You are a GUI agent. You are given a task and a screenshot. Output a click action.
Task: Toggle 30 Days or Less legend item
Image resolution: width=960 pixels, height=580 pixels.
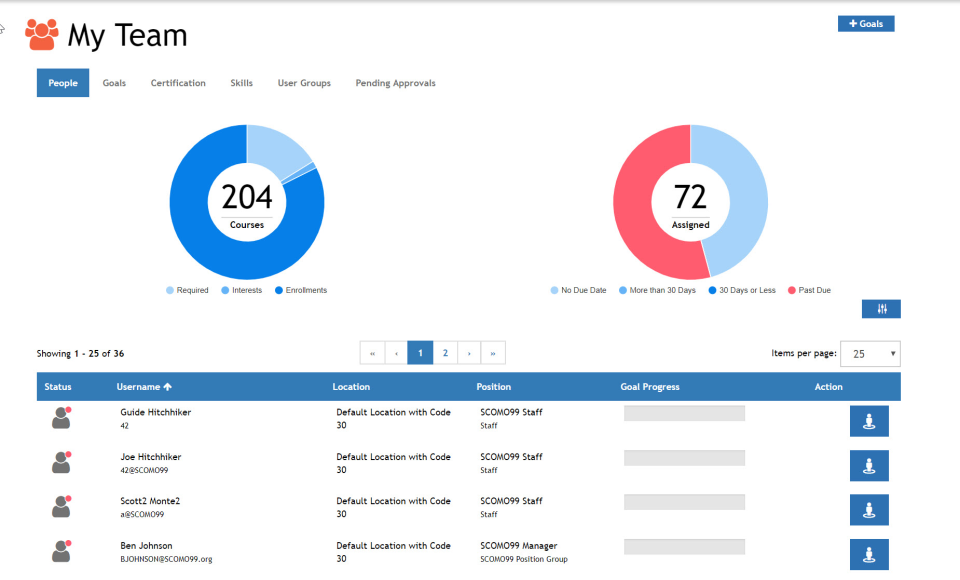click(x=742, y=290)
